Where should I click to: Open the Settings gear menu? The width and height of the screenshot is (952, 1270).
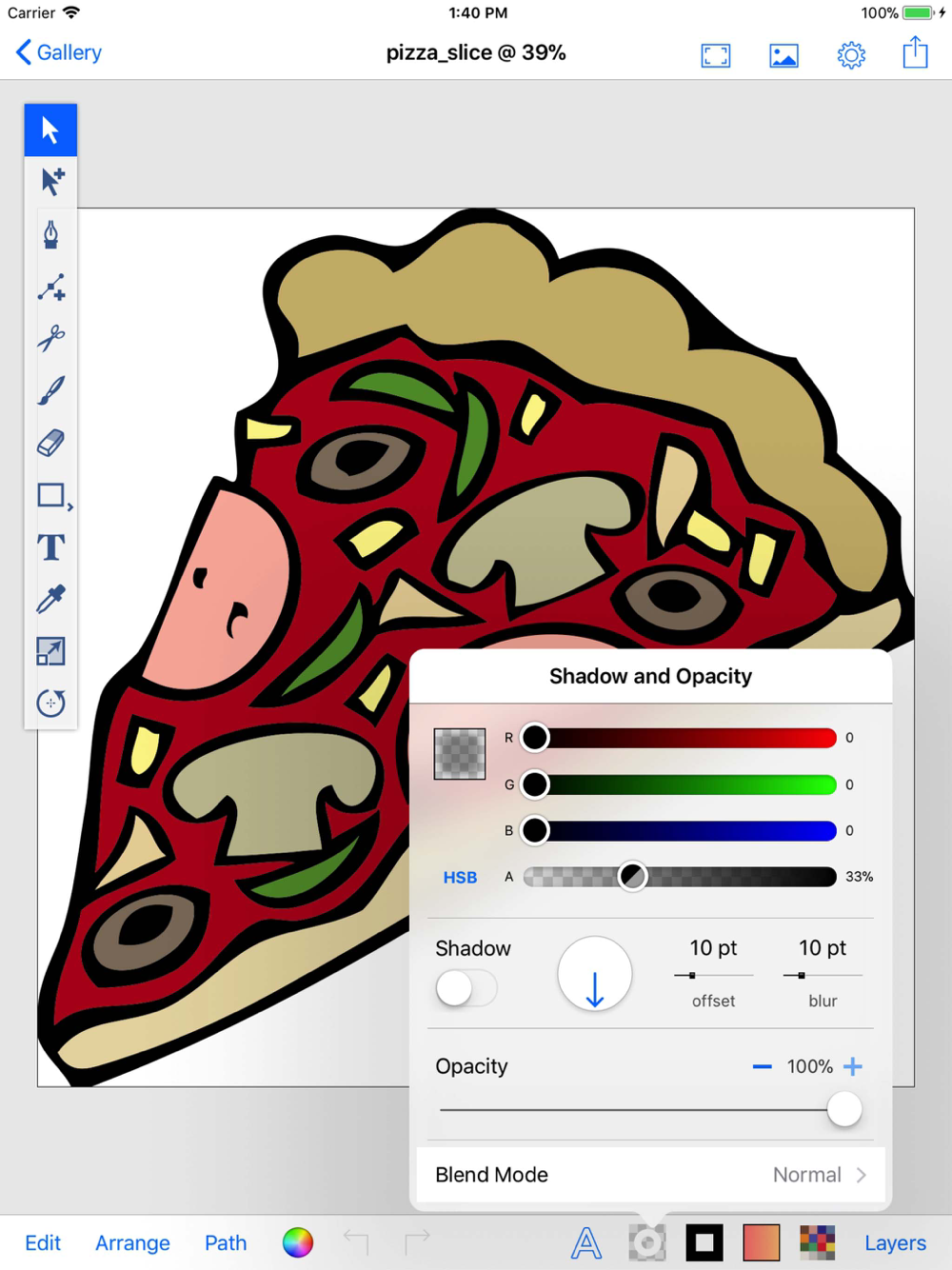tap(851, 55)
